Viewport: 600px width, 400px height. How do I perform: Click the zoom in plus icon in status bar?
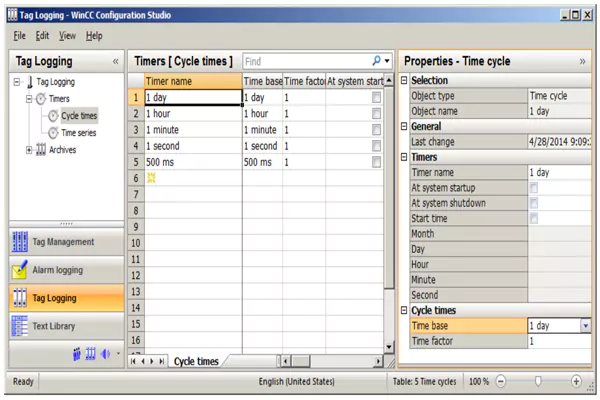pos(576,381)
